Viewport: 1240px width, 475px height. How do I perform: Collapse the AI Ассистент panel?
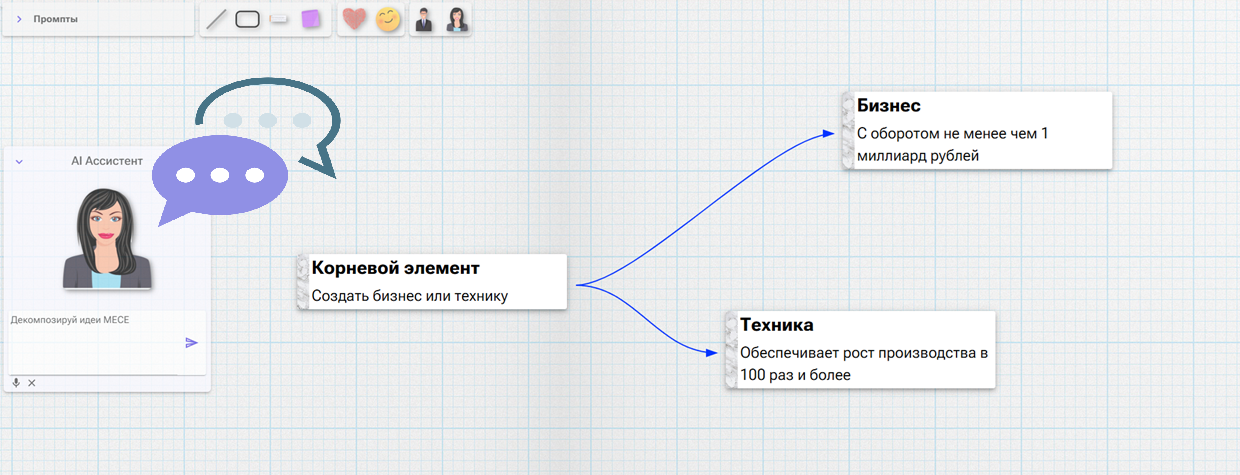(19, 161)
